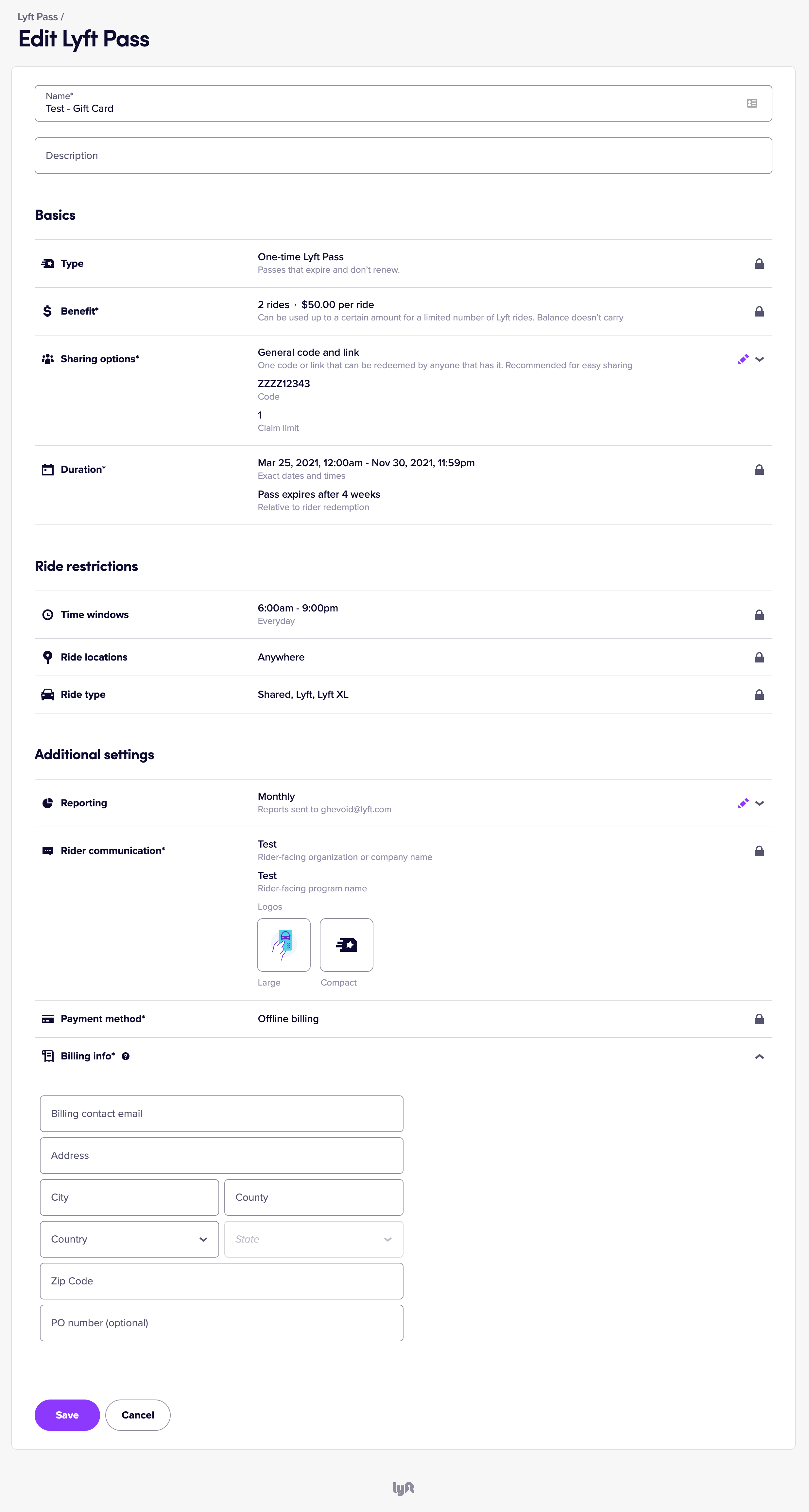Image resolution: width=809 pixels, height=1512 pixels.
Task: Select the Compact logo thumbnail
Action: [x=346, y=945]
